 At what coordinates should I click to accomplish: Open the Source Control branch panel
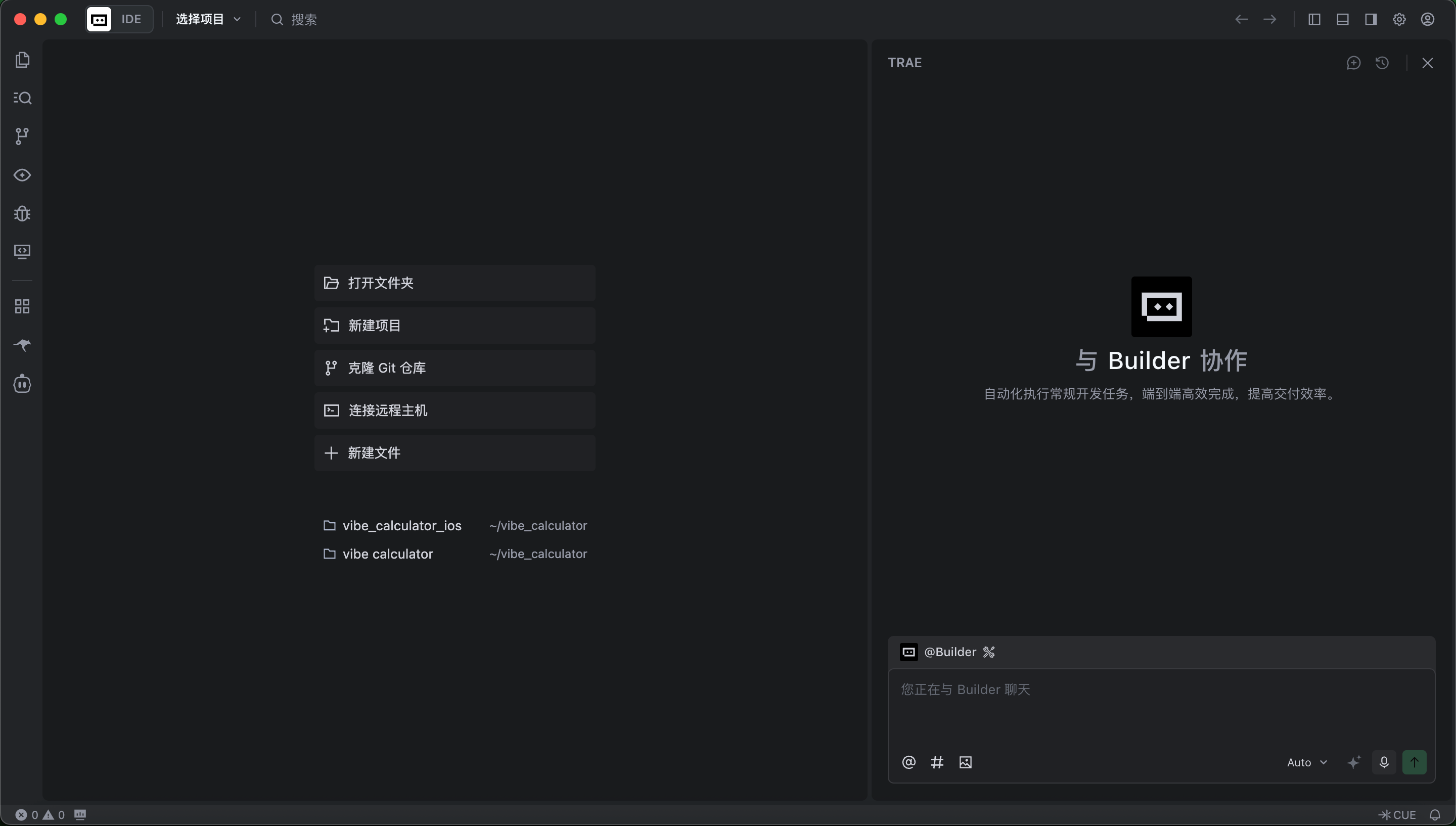[x=22, y=136]
